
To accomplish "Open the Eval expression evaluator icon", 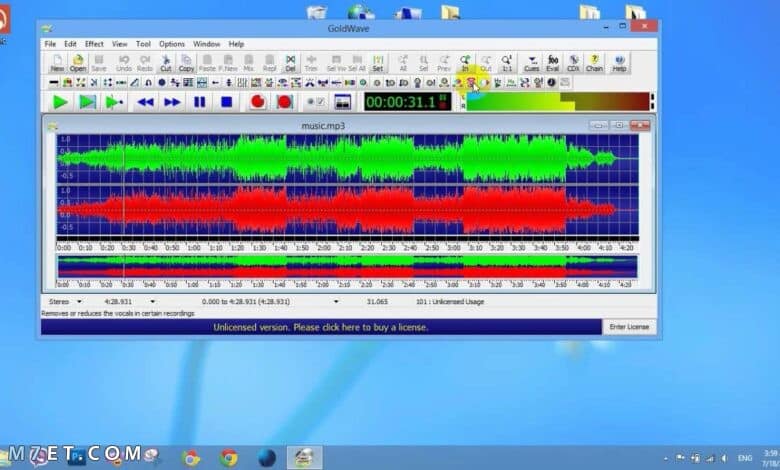I will pyautogui.click(x=553, y=63).
